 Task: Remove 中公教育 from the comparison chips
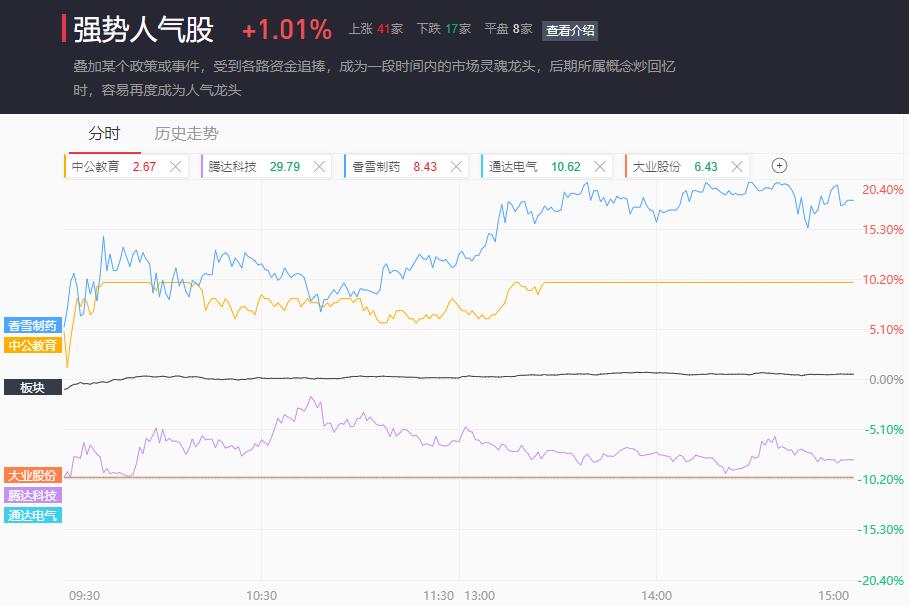(x=176, y=167)
